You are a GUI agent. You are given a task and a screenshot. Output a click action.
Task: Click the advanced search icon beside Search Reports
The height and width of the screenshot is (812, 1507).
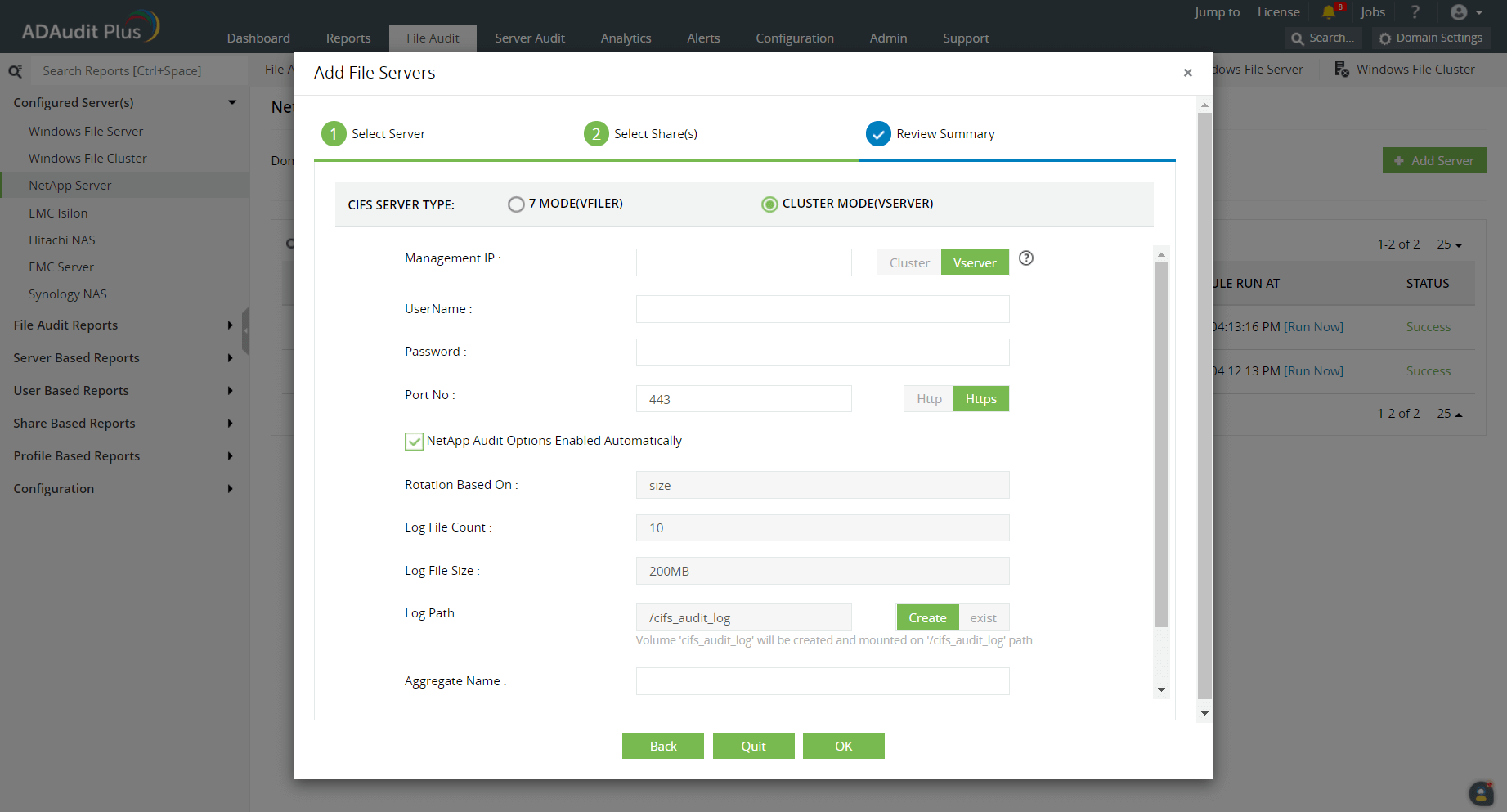[x=15, y=70]
